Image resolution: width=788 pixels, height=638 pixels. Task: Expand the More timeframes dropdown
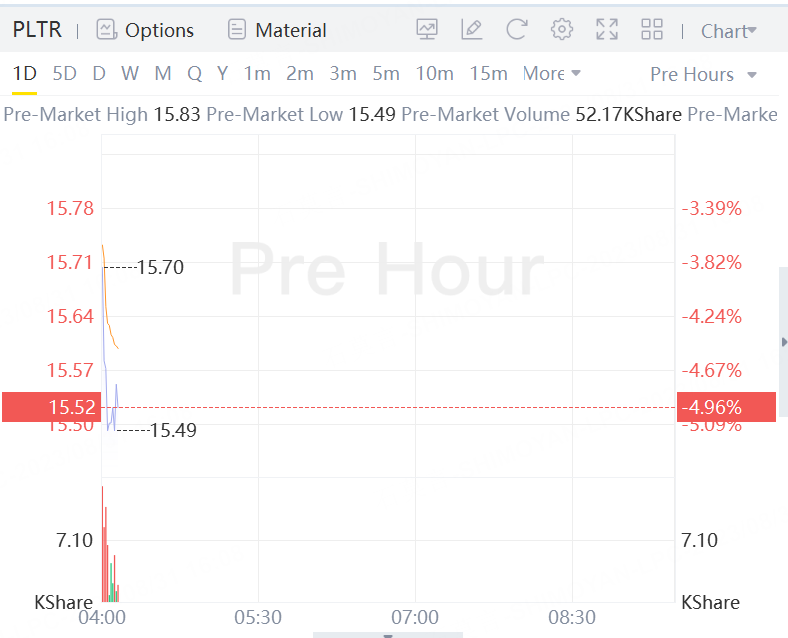coord(551,73)
